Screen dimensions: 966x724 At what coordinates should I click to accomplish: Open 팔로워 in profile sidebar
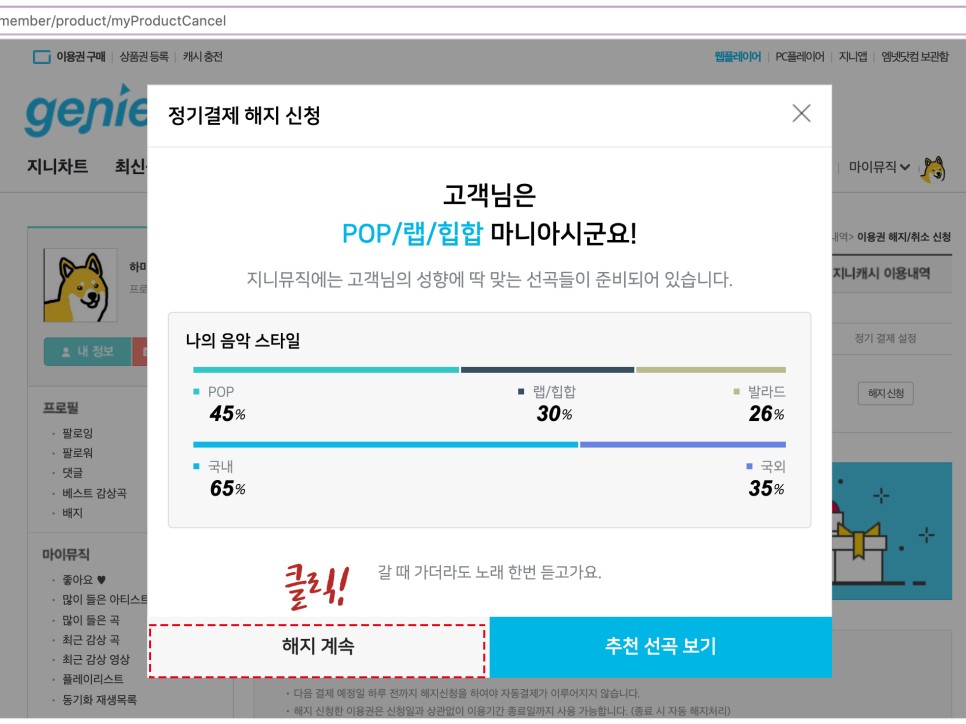78,453
